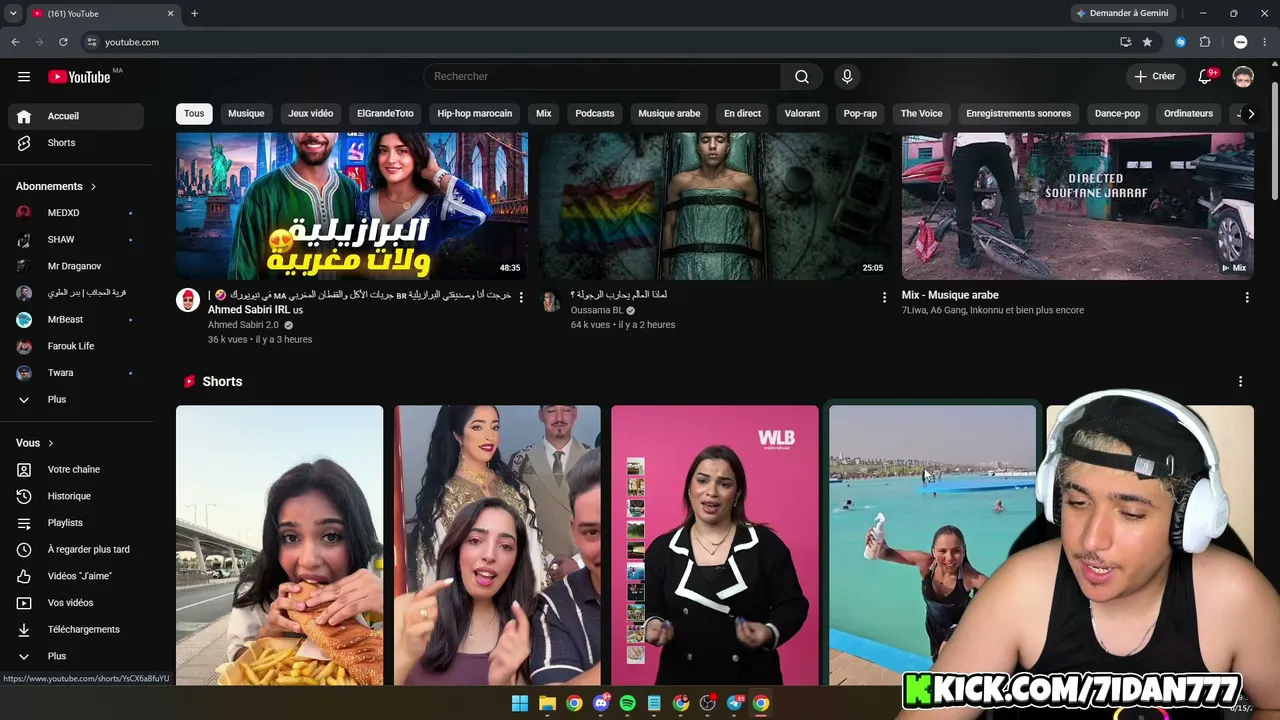
Task: Select the Tous filter chip
Action: click(x=194, y=114)
